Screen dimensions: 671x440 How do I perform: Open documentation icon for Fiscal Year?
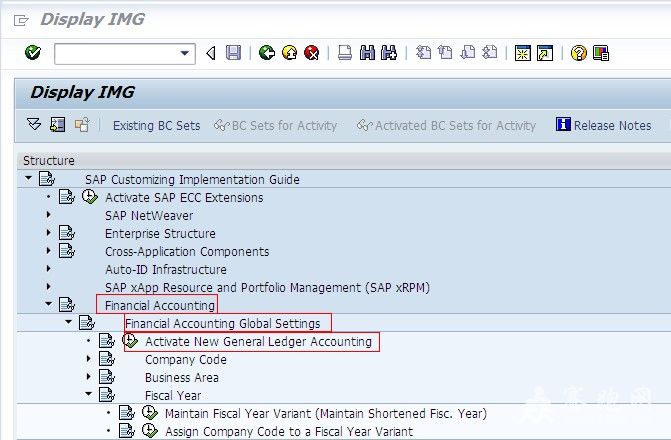(107, 394)
